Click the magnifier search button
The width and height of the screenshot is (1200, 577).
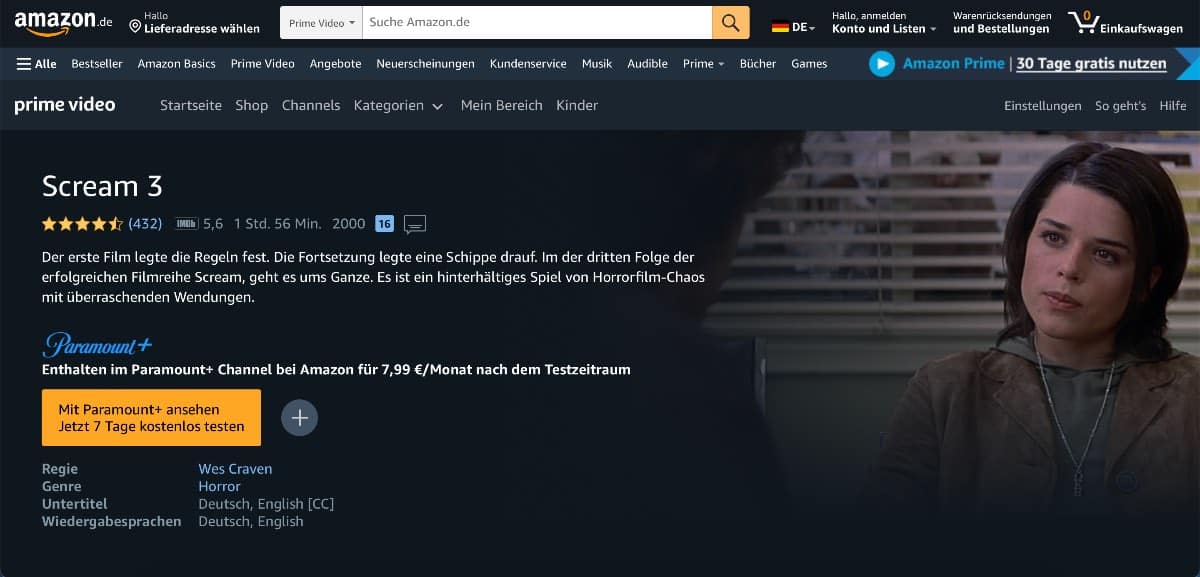point(731,22)
